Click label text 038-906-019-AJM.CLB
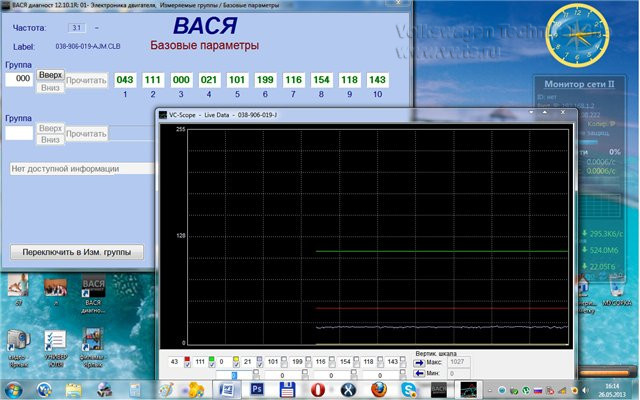The image size is (640, 400). point(88,47)
